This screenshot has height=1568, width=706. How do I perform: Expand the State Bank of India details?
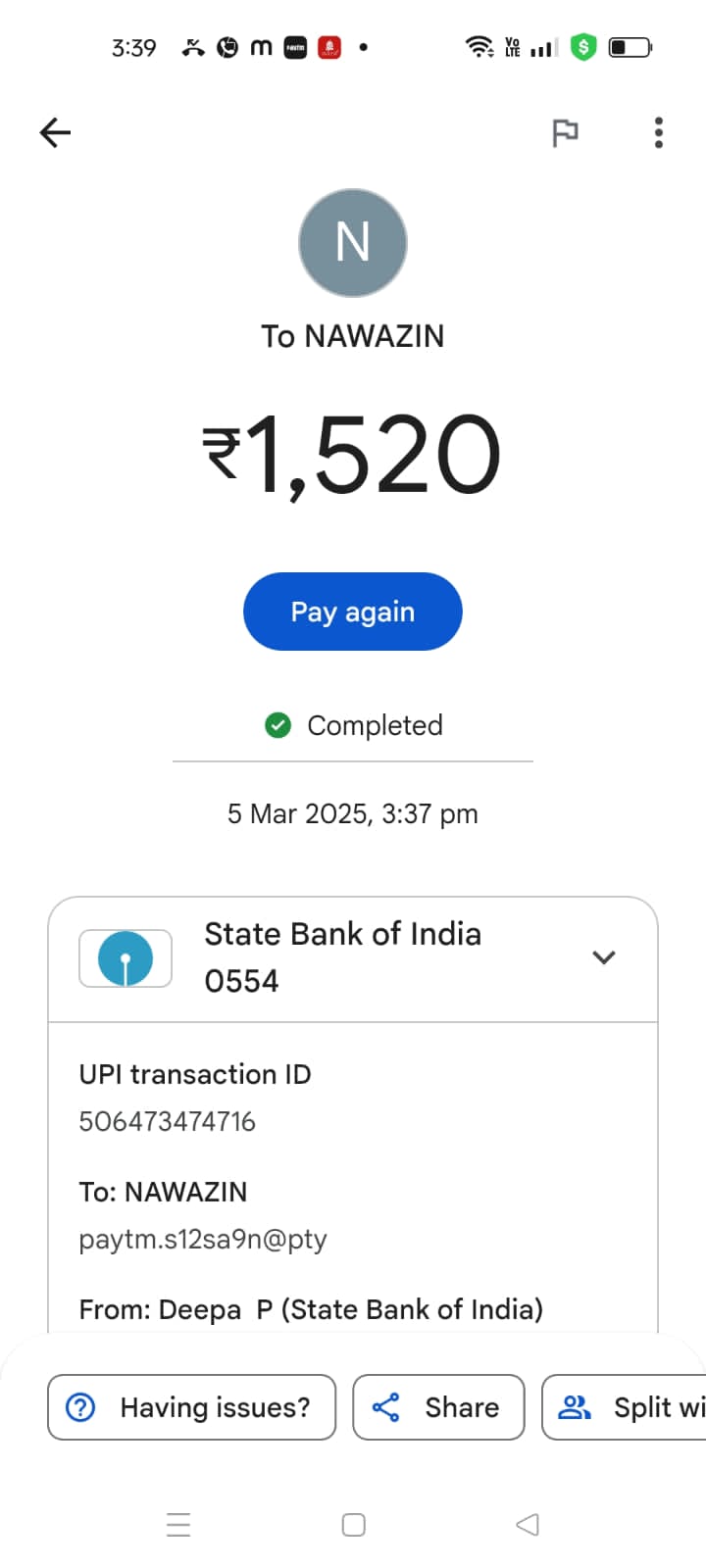click(604, 957)
